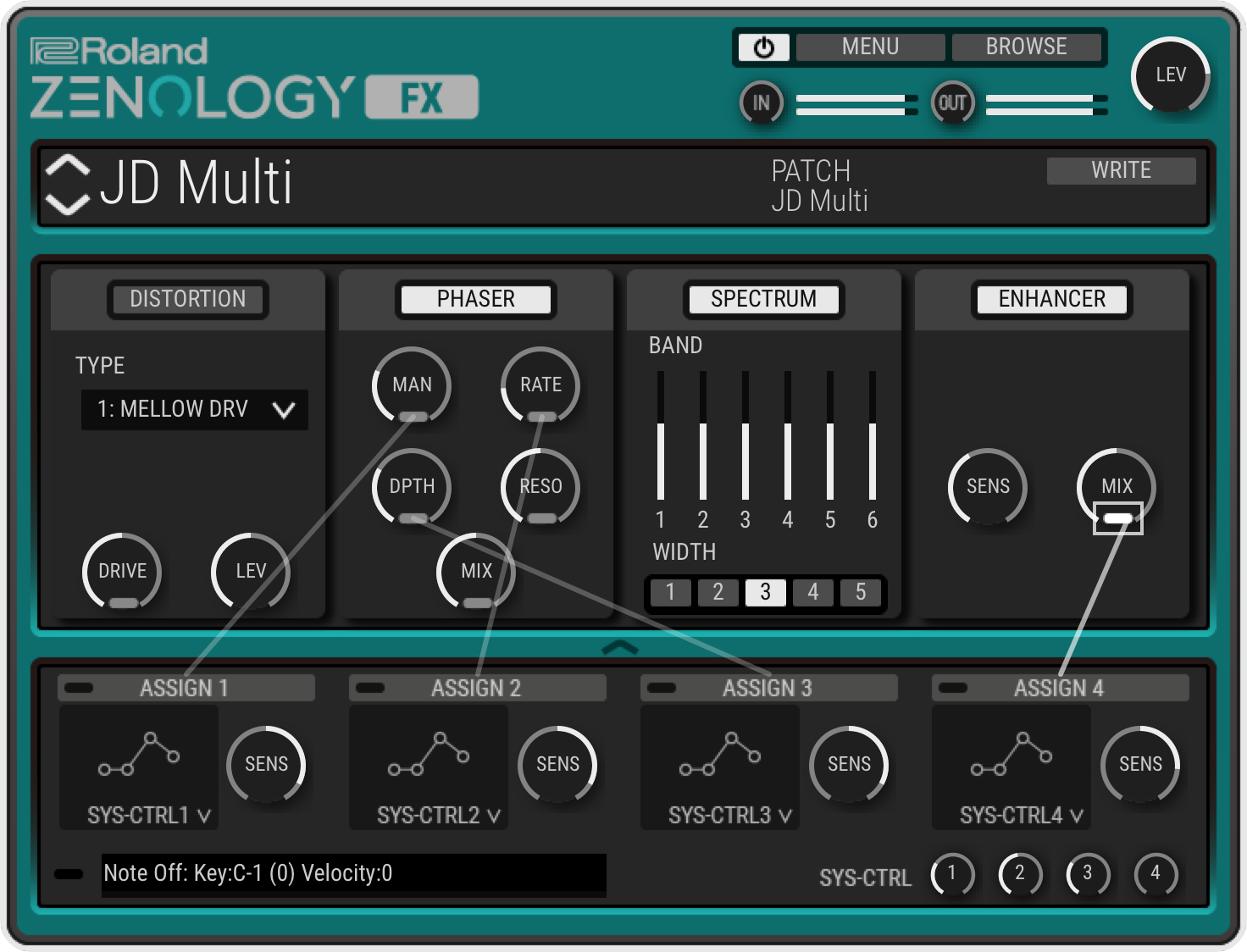
Task: Click the master LEV knob
Action: (x=1170, y=75)
